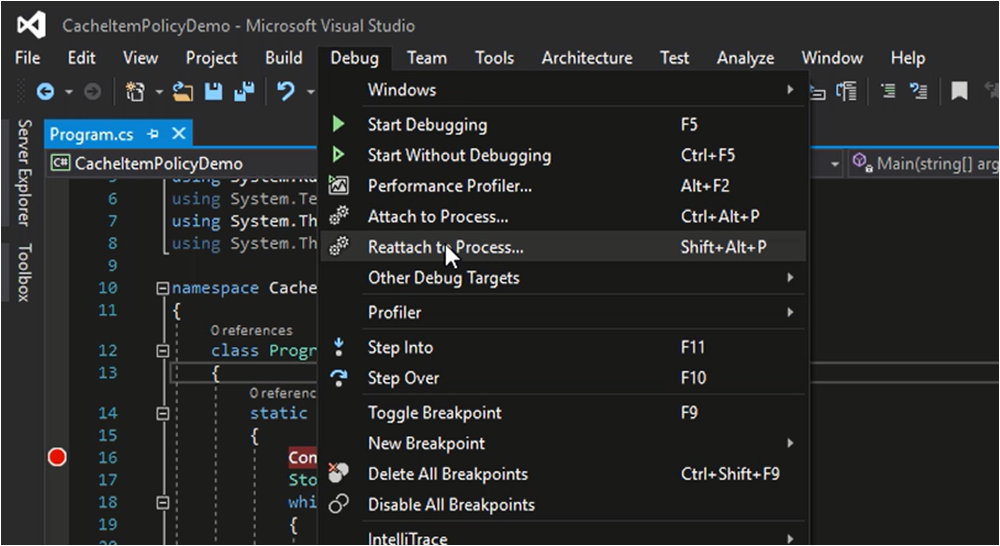Screen dimensions: 1000x546
Task: Click the greyed Navigate Forward arrow icon
Action: click(92, 92)
